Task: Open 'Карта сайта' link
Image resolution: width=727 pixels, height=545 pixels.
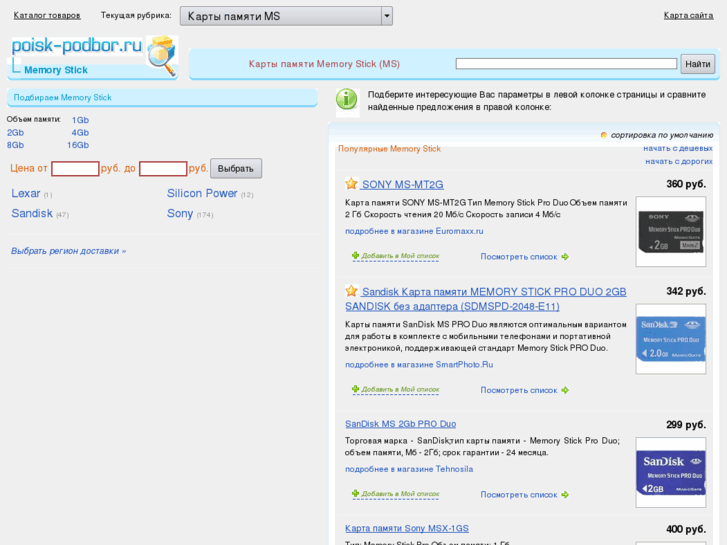Action: (689, 15)
